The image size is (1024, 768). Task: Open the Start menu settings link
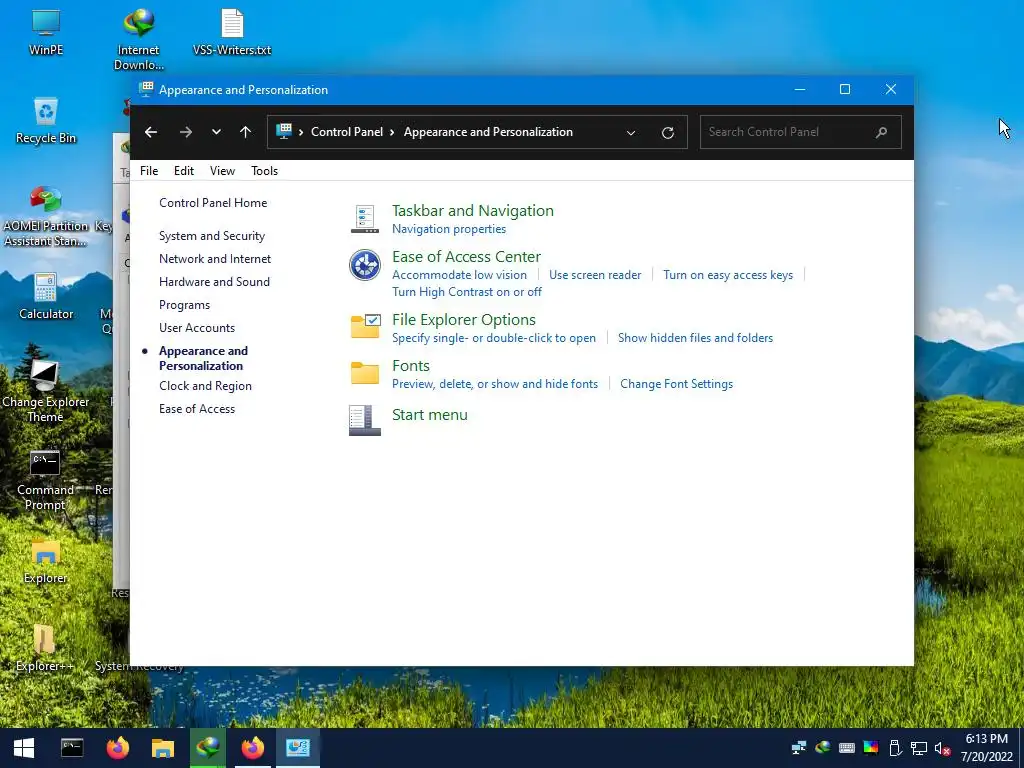(430, 415)
